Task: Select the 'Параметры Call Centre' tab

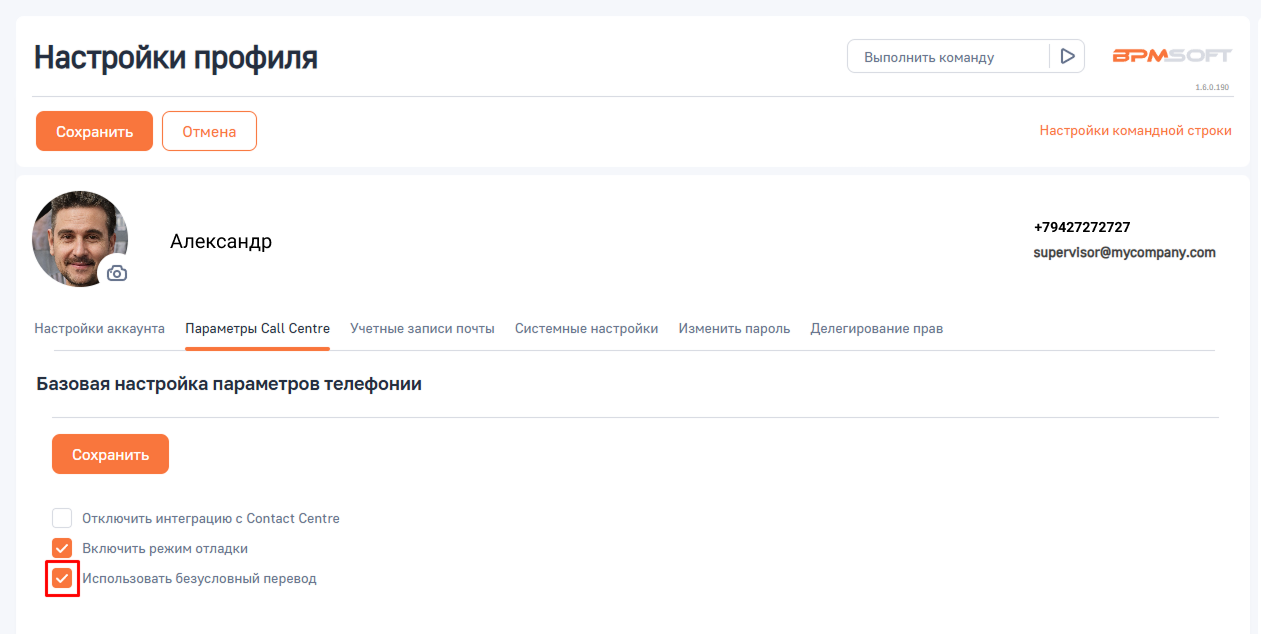Action: [x=257, y=328]
